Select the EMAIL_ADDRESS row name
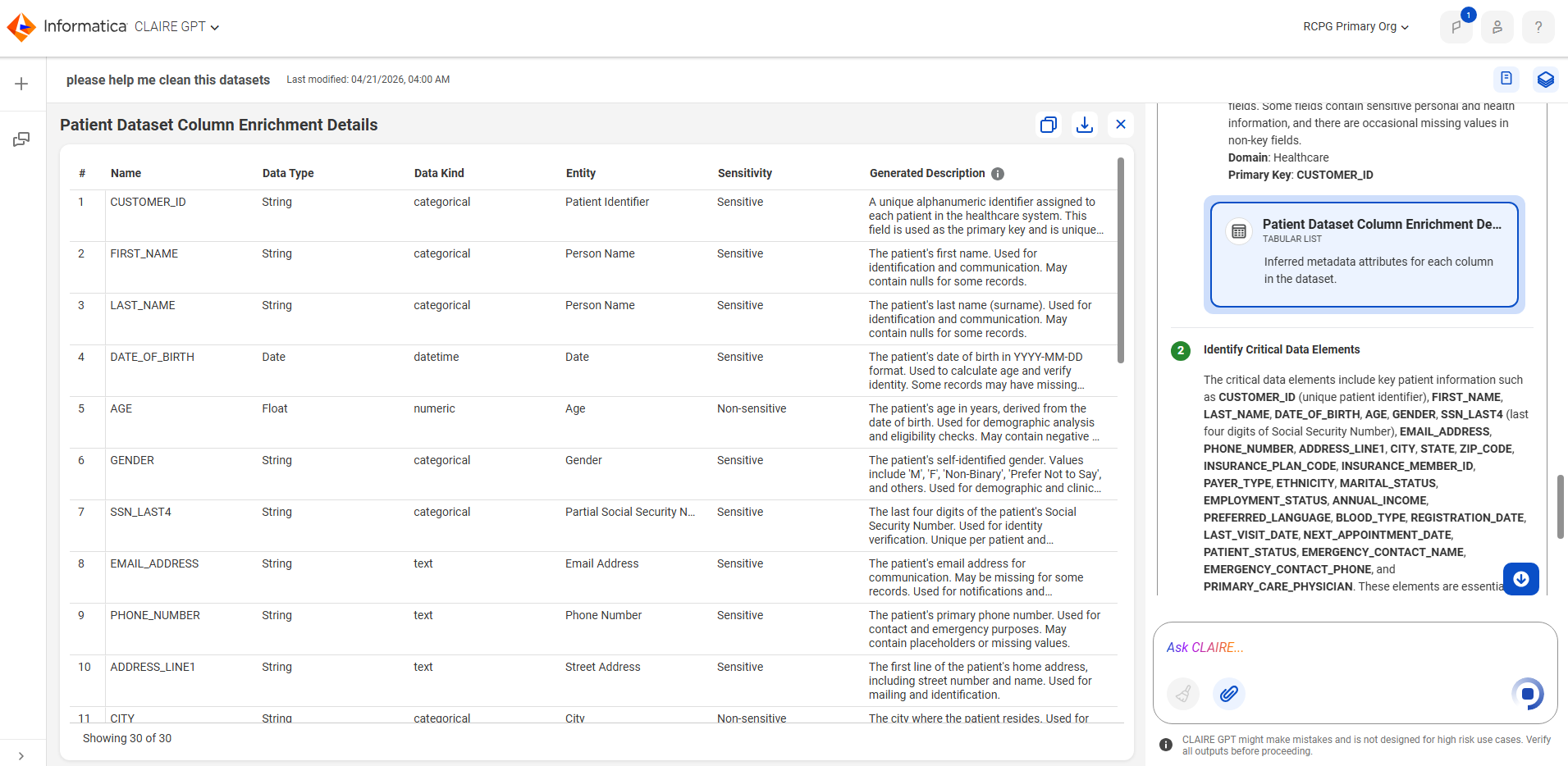Image resolution: width=1568 pixels, height=766 pixels. pyautogui.click(x=155, y=563)
